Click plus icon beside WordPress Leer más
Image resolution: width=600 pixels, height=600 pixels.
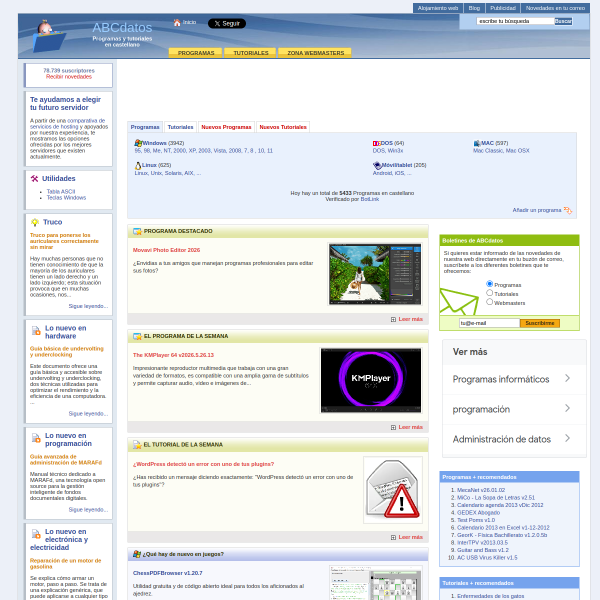point(393,538)
